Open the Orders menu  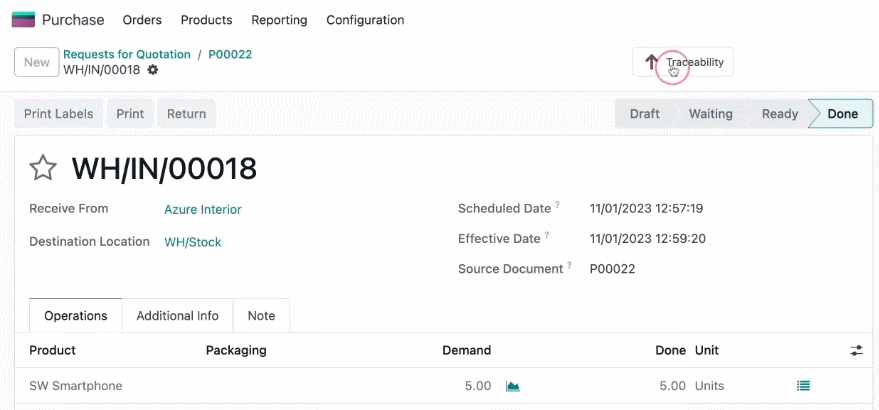(x=142, y=20)
